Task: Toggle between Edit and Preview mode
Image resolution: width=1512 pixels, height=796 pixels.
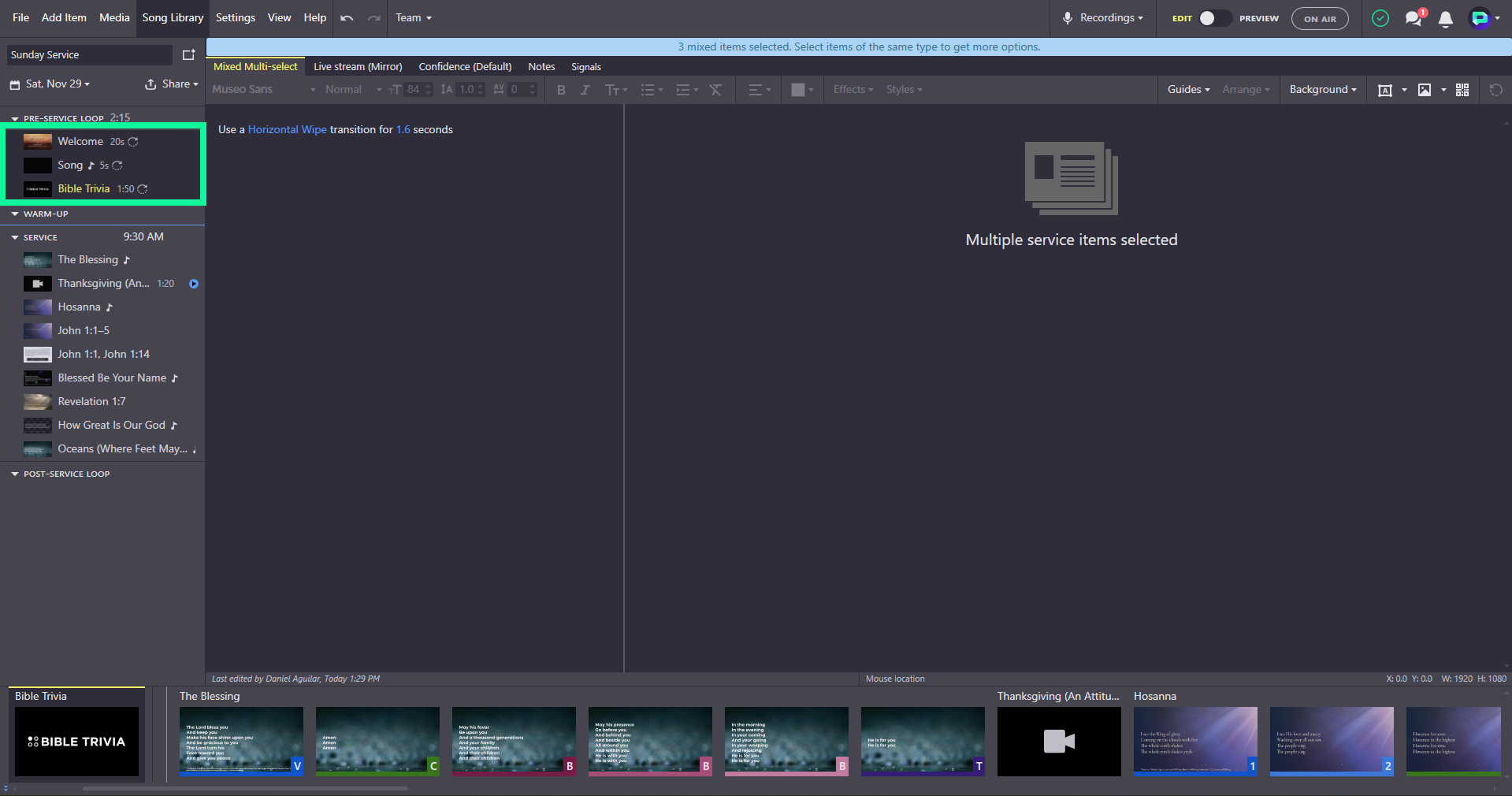Action: tap(1214, 18)
